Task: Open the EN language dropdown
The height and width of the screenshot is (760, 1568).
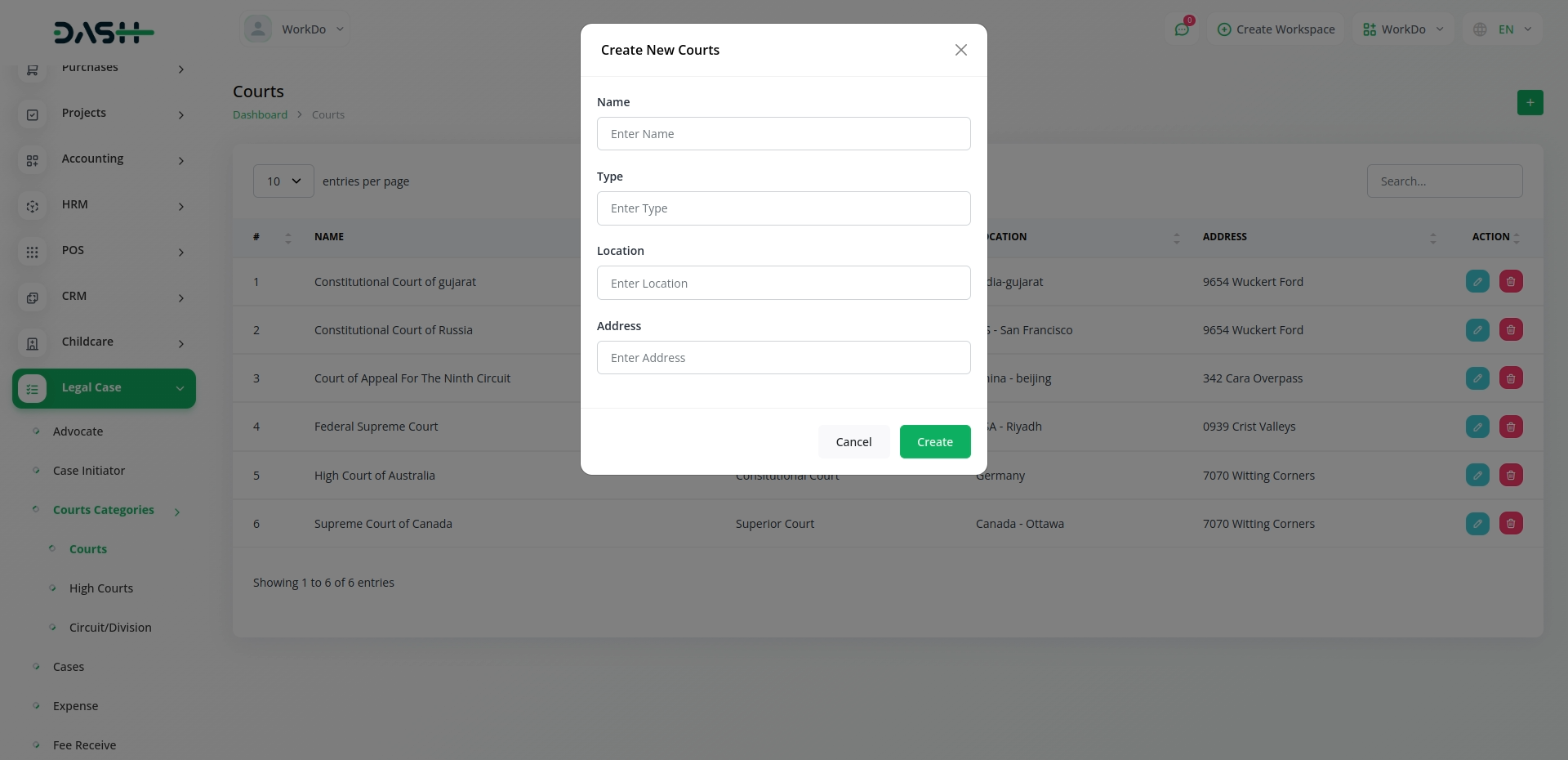Action: 1503,29
